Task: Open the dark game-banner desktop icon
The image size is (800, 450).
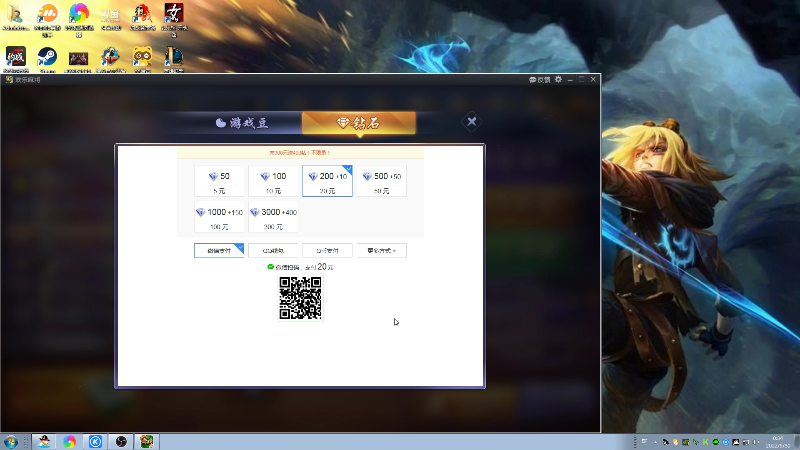Action: click(79, 60)
